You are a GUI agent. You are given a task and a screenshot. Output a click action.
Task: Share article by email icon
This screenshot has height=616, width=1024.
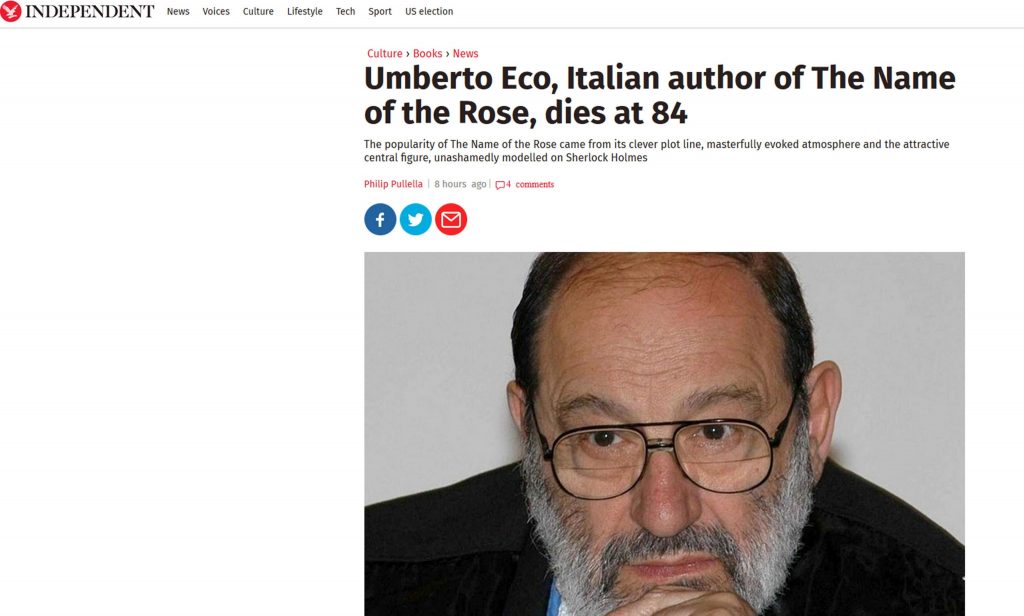(451, 219)
